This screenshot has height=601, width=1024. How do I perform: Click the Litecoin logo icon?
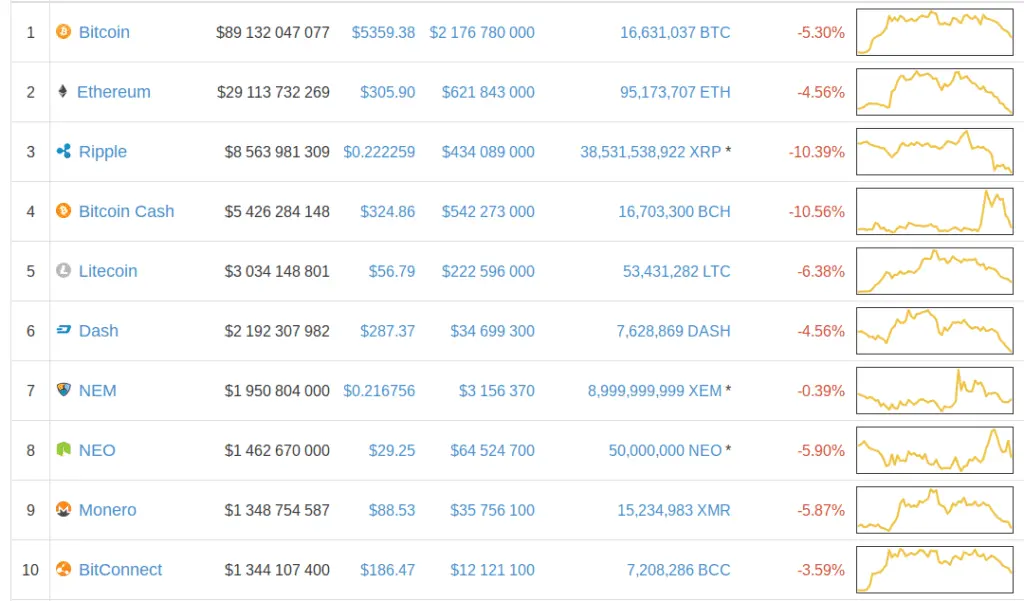pos(64,271)
